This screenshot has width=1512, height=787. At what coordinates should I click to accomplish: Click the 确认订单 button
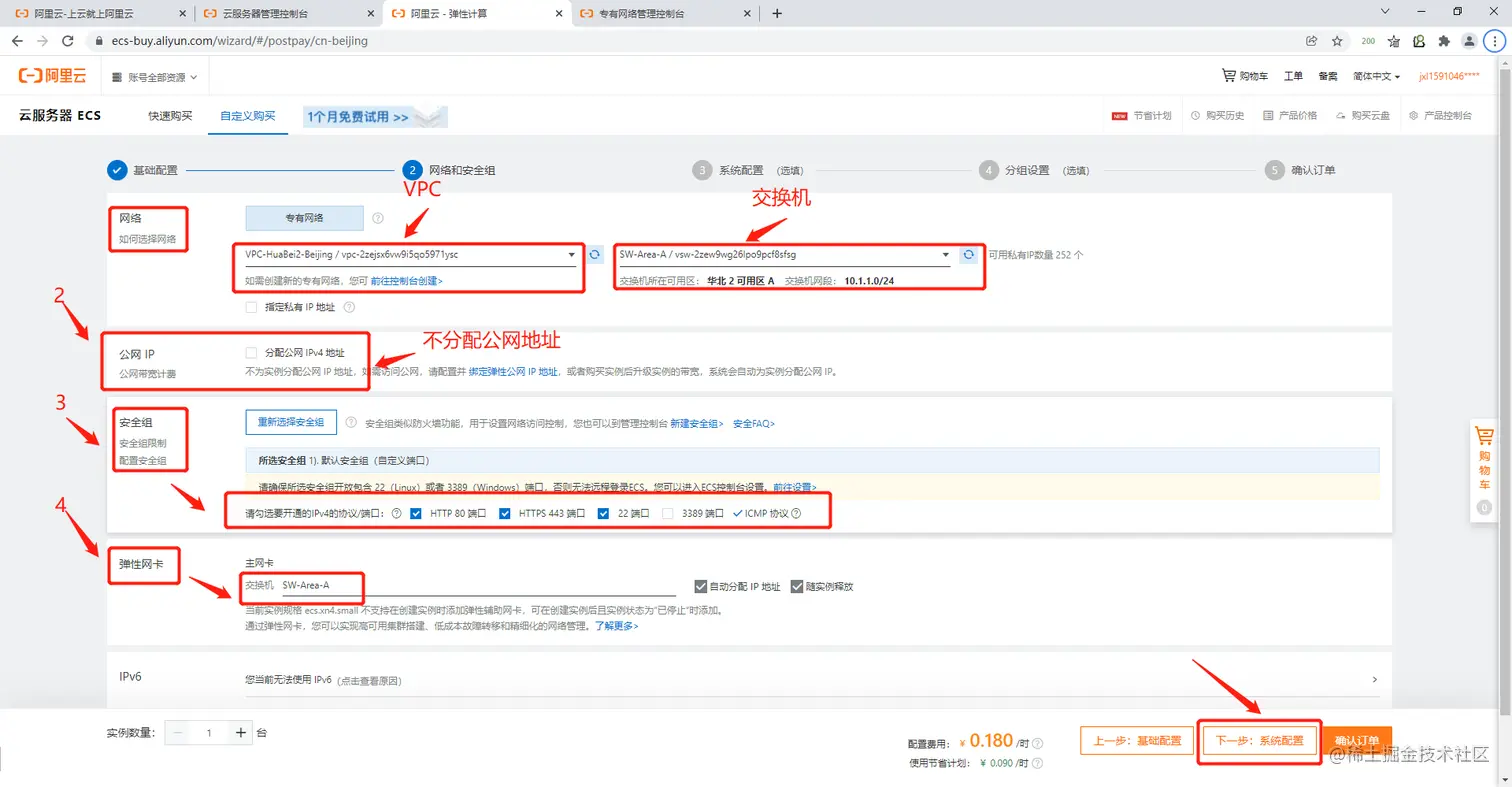pos(1357,741)
